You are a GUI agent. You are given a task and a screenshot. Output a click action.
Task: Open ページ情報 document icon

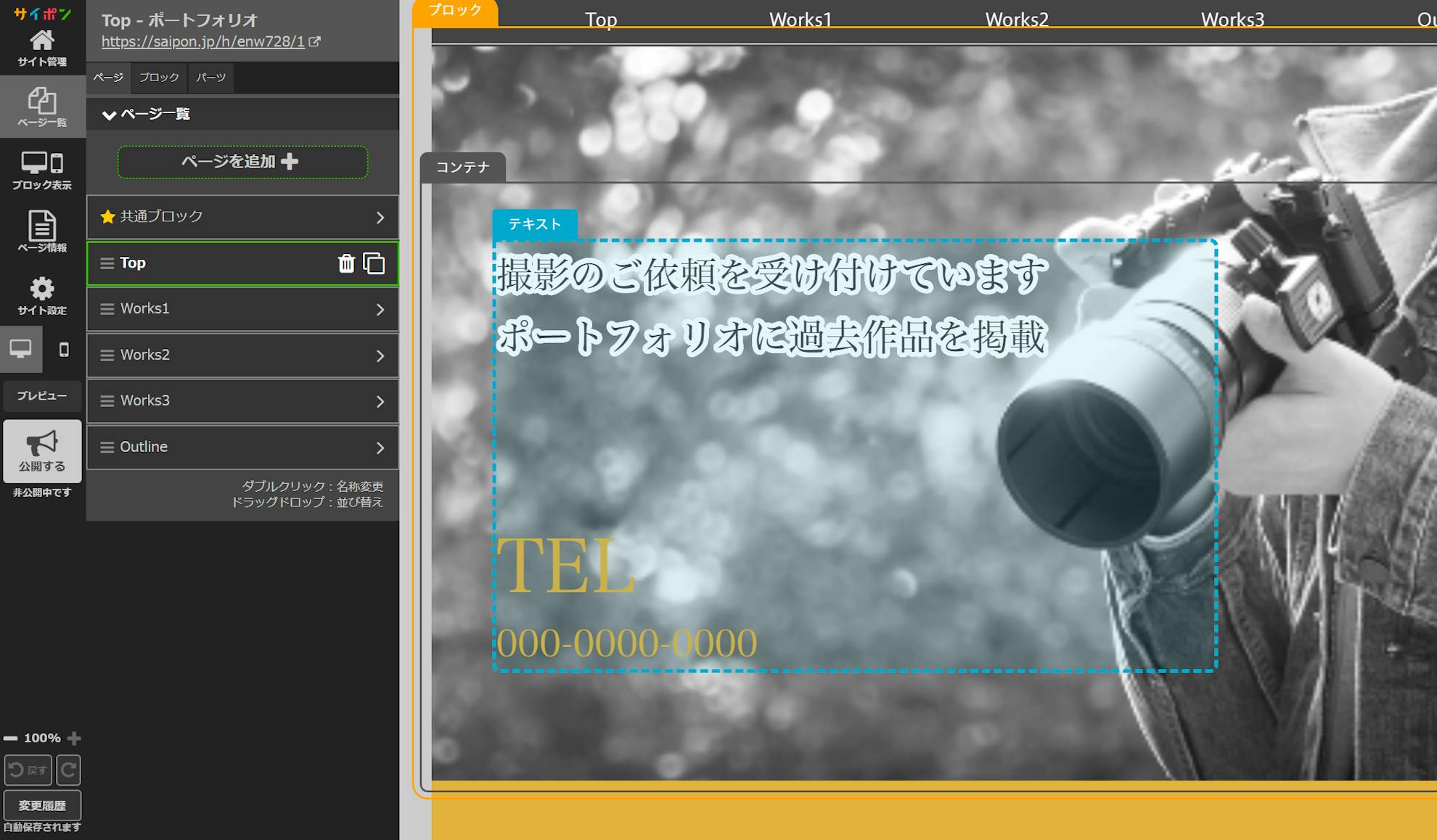tap(42, 232)
